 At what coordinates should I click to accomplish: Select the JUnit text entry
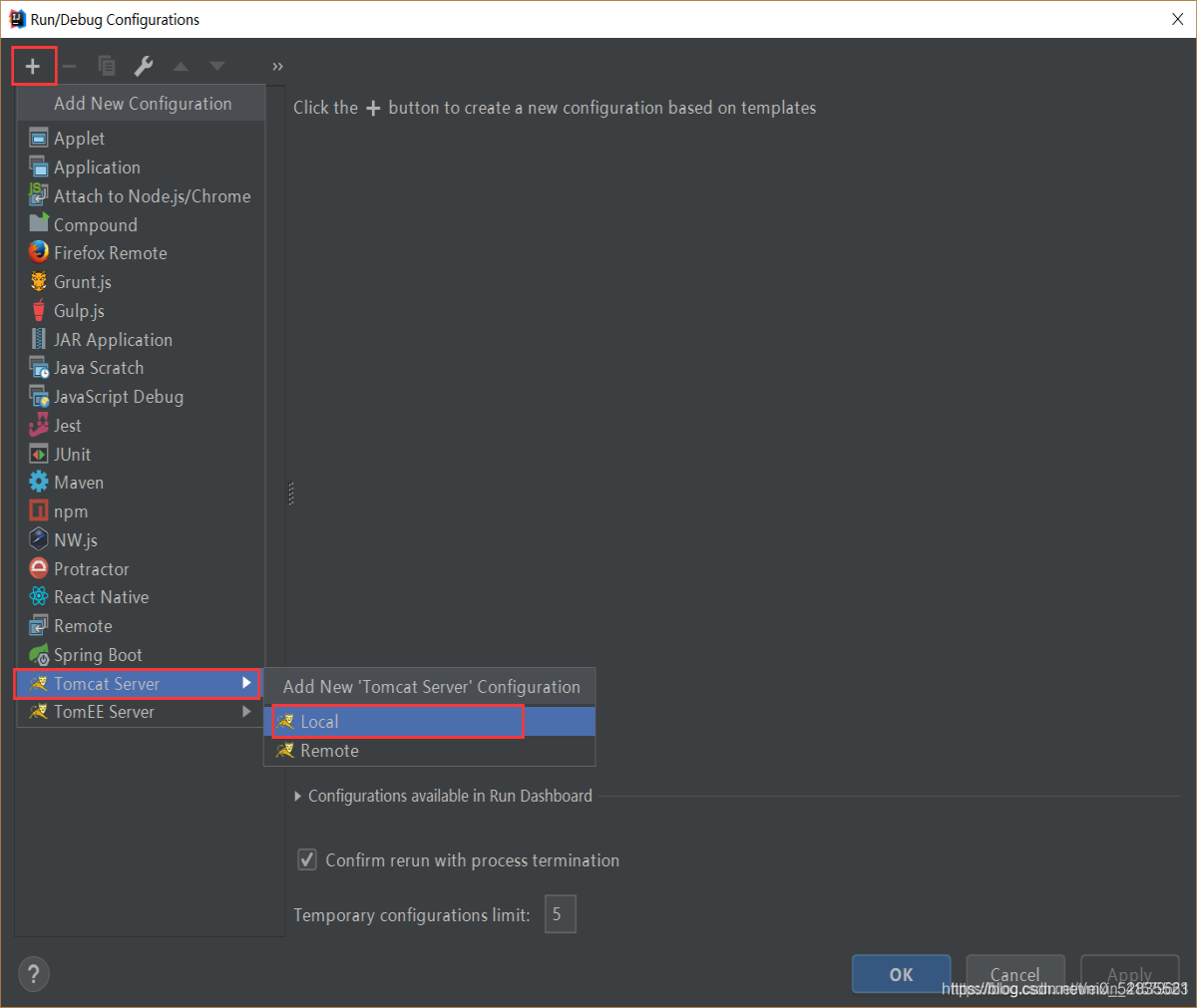pyautogui.click(x=72, y=454)
